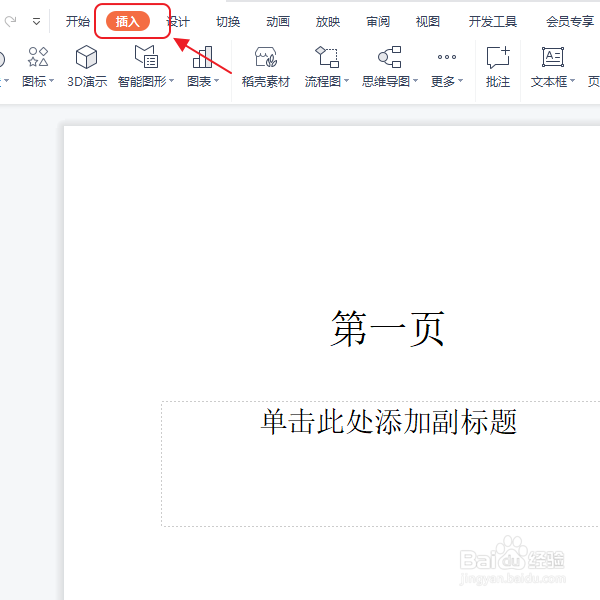
Task: Go to the 切换 tab
Action: pos(228,21)
